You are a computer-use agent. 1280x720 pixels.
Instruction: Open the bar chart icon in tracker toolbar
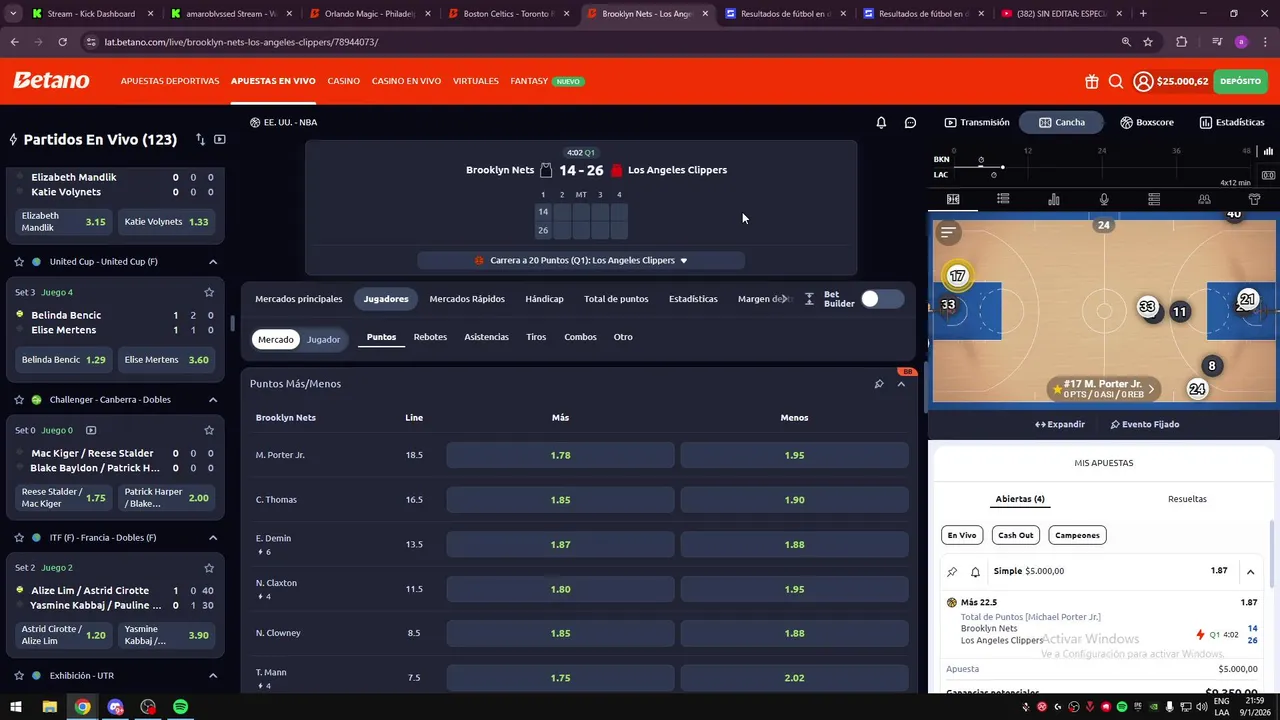coord(1053,199)
